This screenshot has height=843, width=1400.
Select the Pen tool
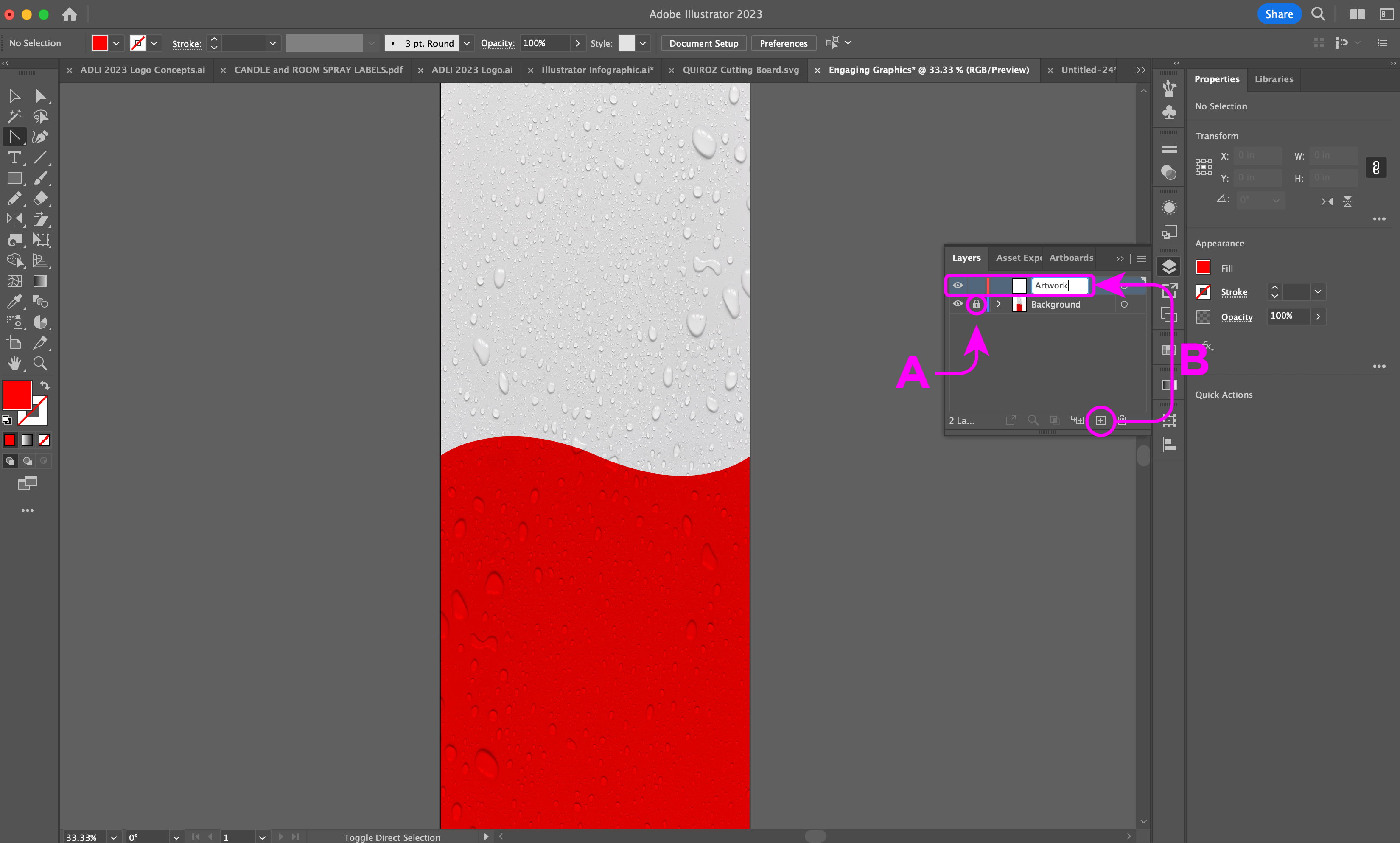(x=39, y=137)
